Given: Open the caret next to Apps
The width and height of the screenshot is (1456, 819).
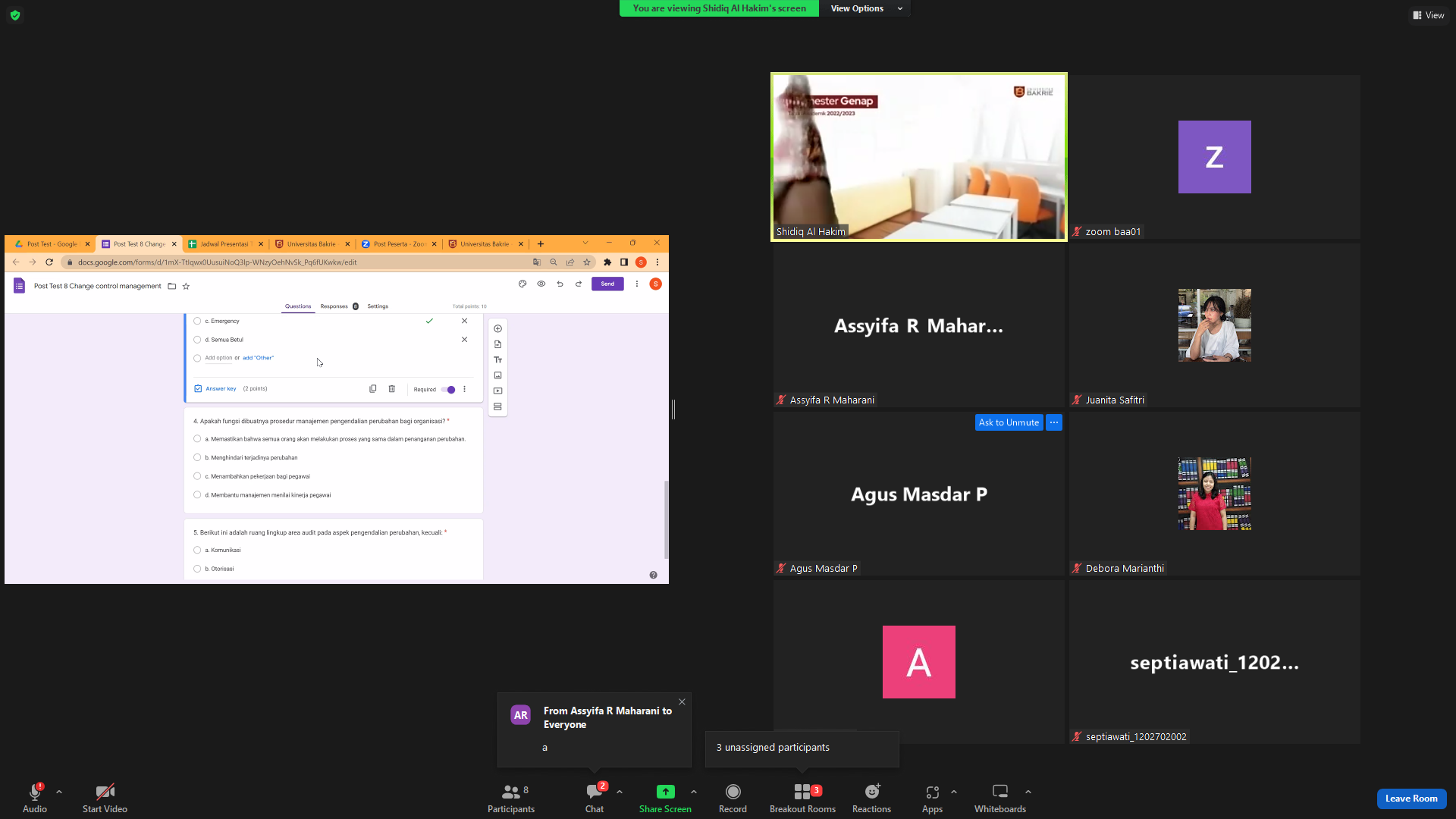Looking at the screenshot, I should pos(954,792).
